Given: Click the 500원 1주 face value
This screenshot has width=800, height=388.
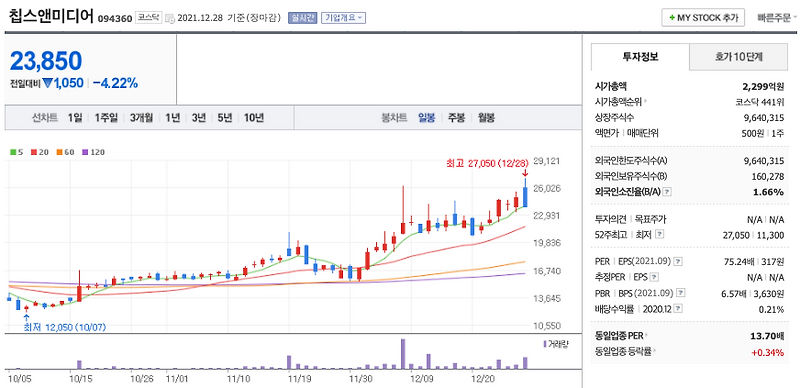Looking at the screenshot, I should (x=764, y=133).
